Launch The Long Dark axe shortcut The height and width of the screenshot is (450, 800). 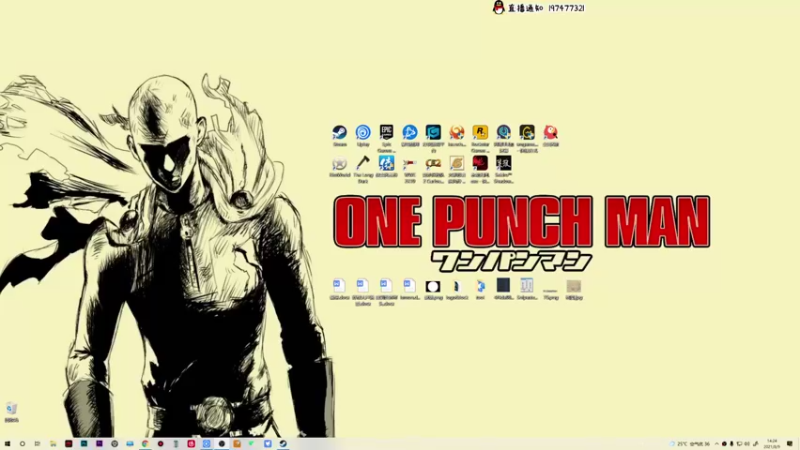[363, 169]
